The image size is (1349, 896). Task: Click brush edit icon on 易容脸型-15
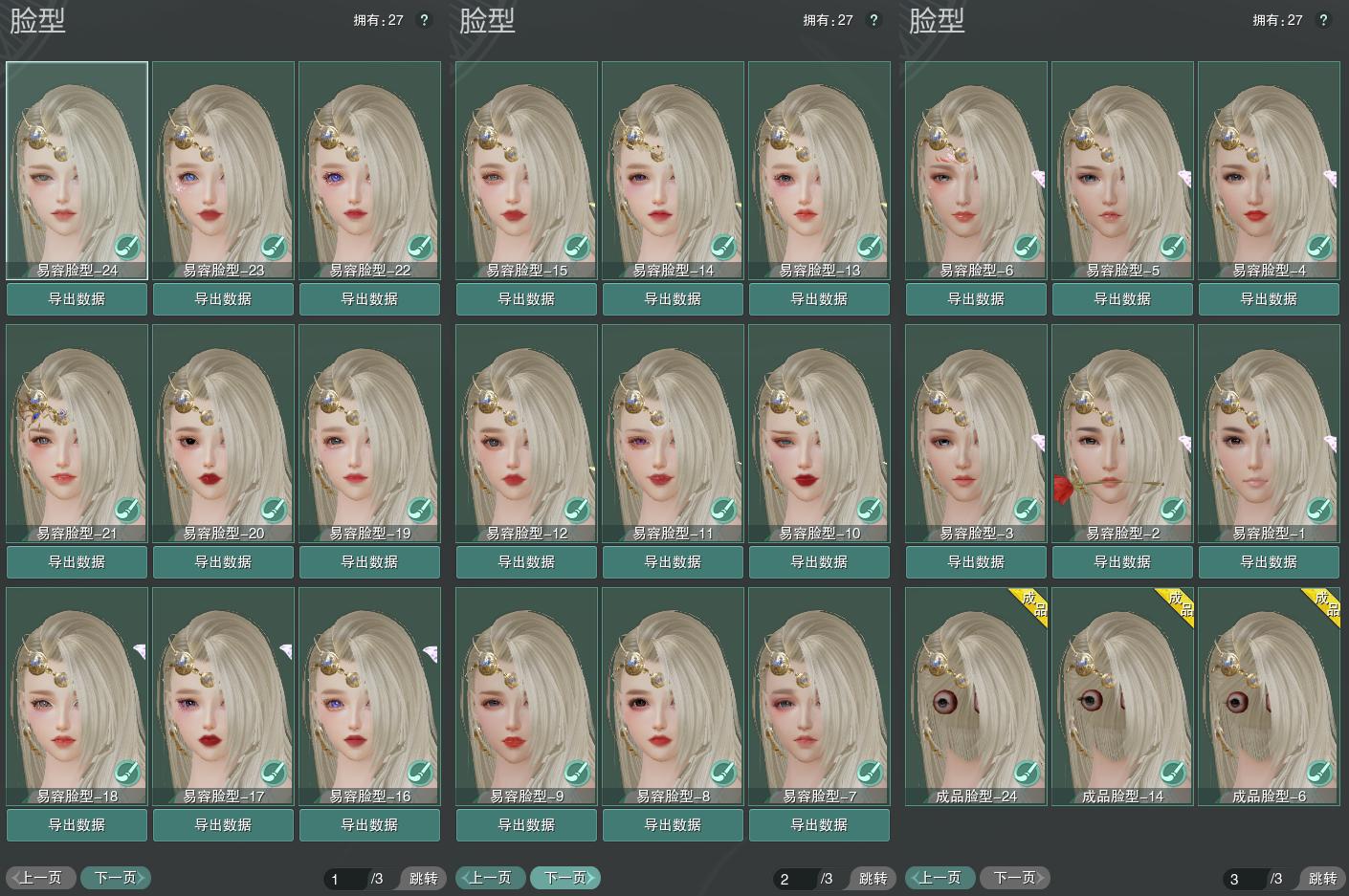click(x=577, y=248)
